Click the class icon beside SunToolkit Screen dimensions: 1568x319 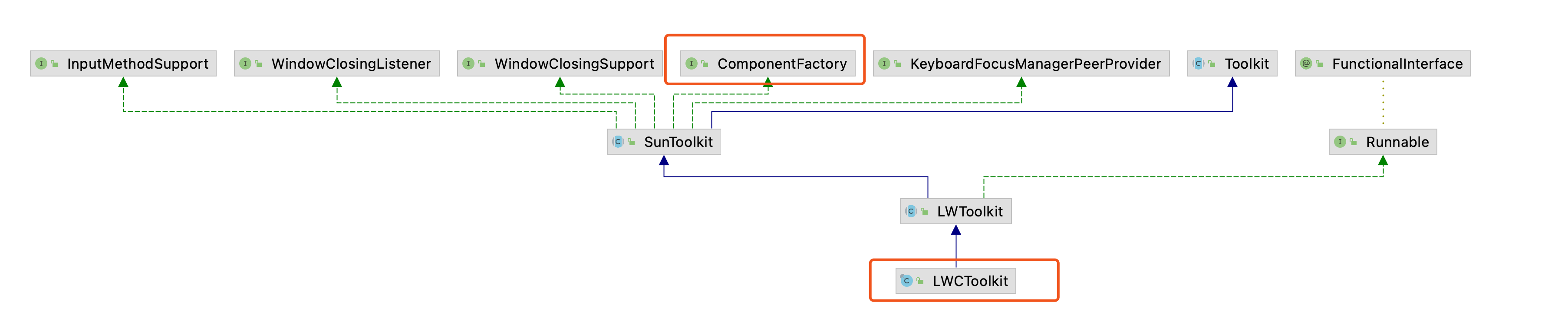(x=618, y=142)
